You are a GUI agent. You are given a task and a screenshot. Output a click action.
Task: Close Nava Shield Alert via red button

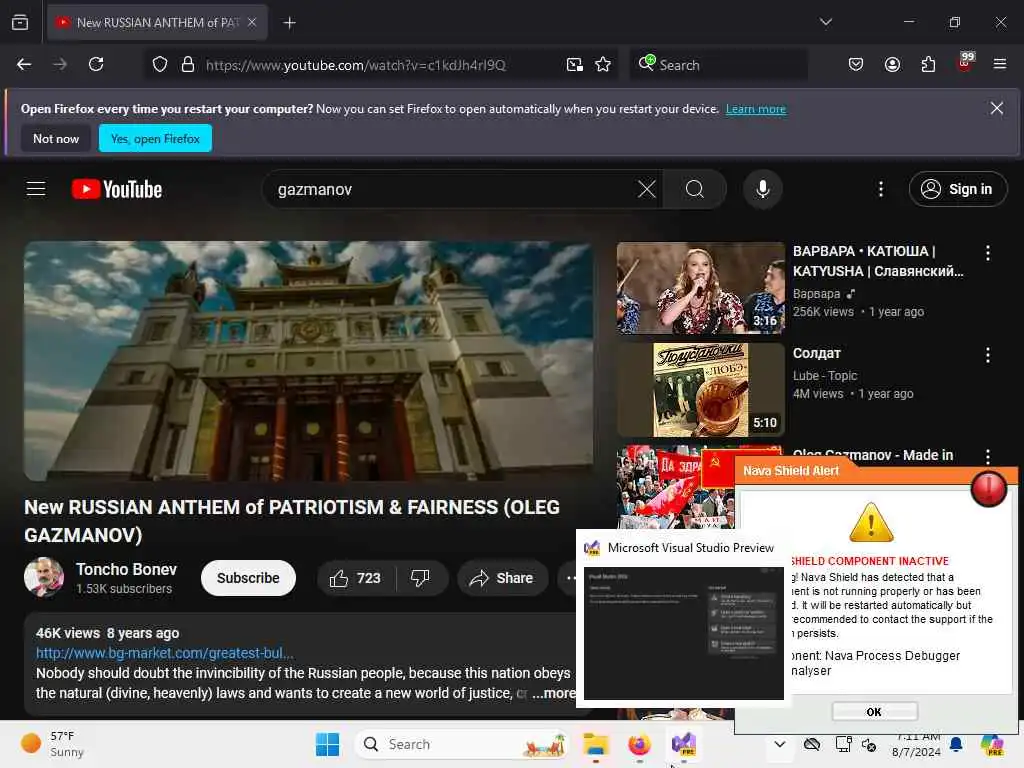[988, 488]
